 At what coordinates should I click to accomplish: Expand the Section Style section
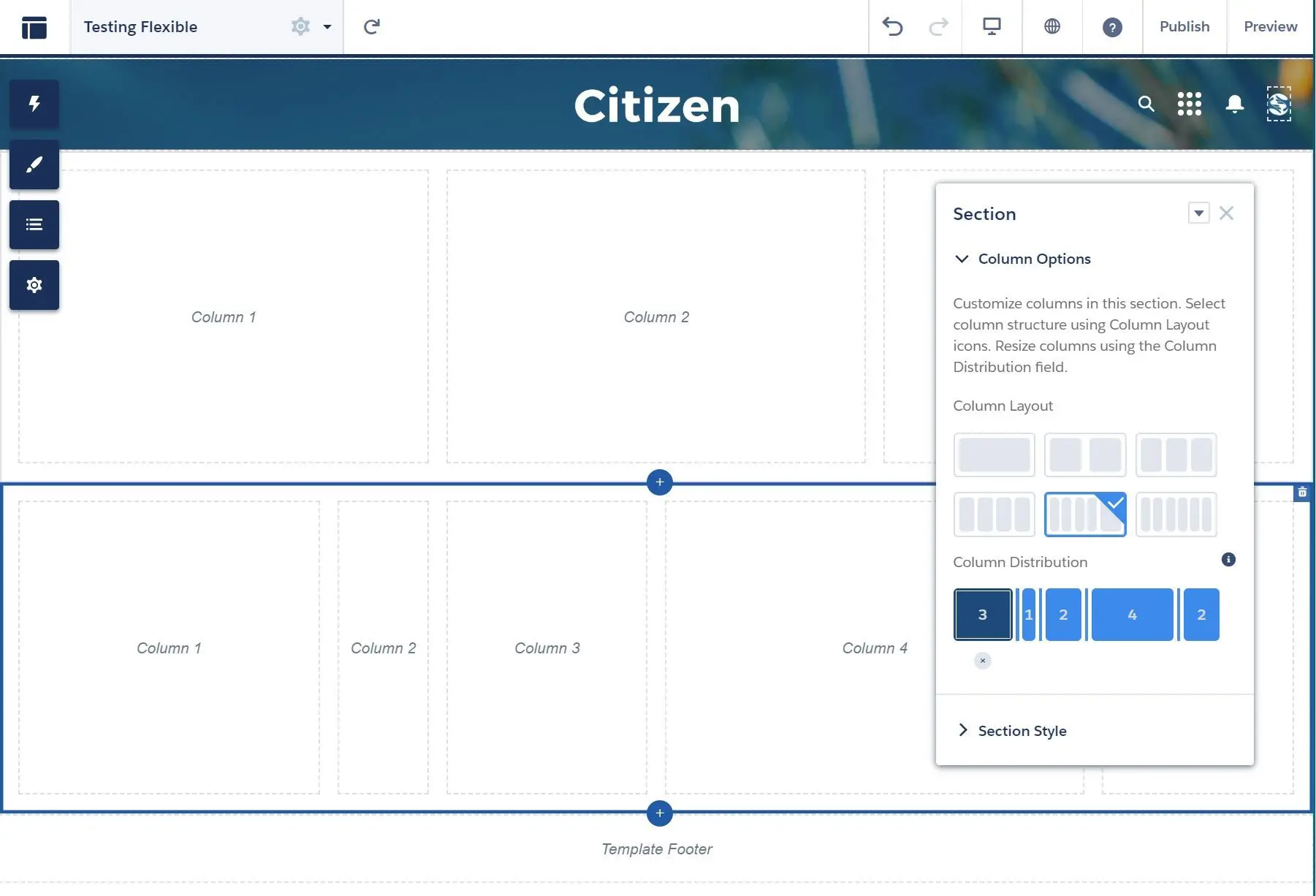[1012, 731]
